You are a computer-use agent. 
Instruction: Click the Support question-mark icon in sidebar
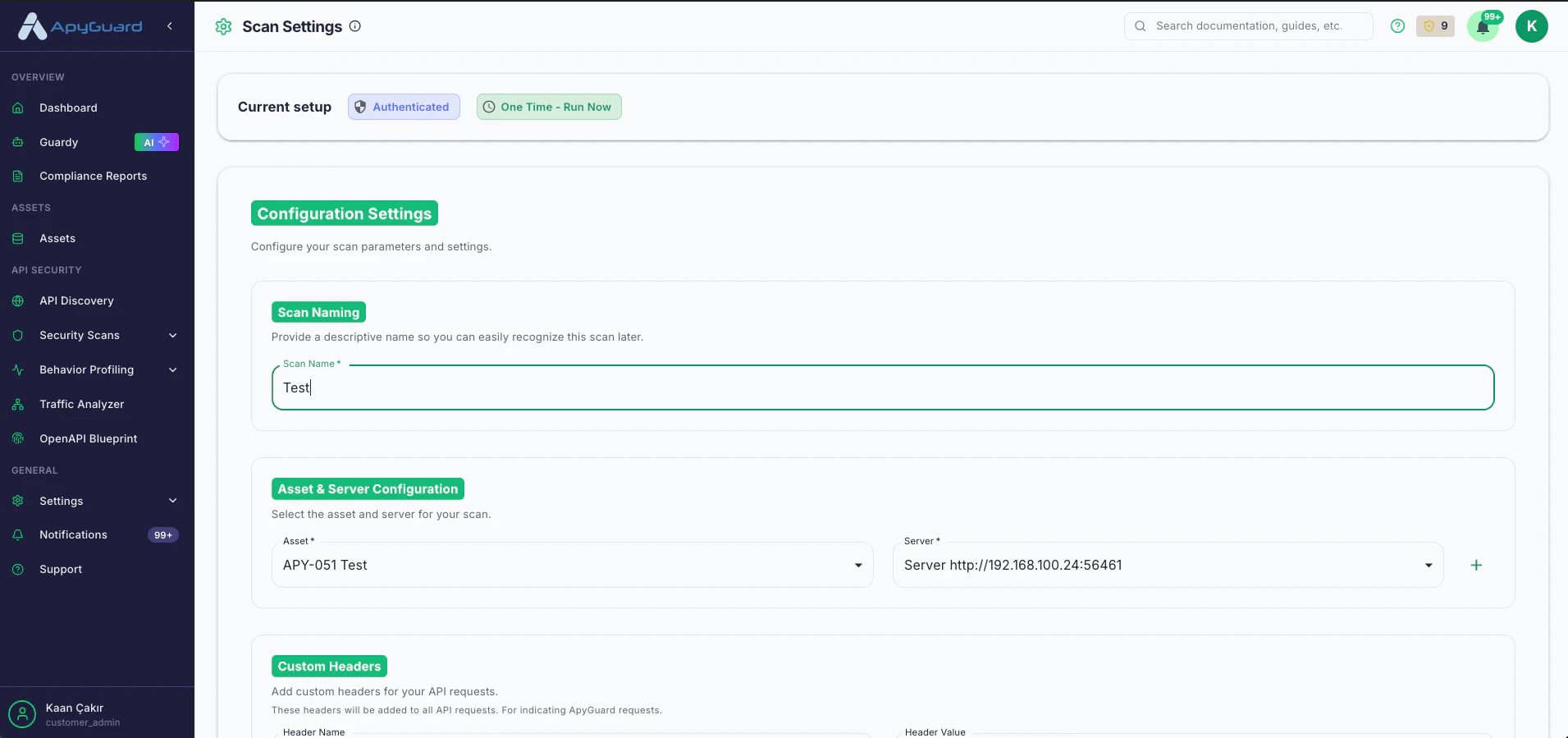tap(18, 569)
